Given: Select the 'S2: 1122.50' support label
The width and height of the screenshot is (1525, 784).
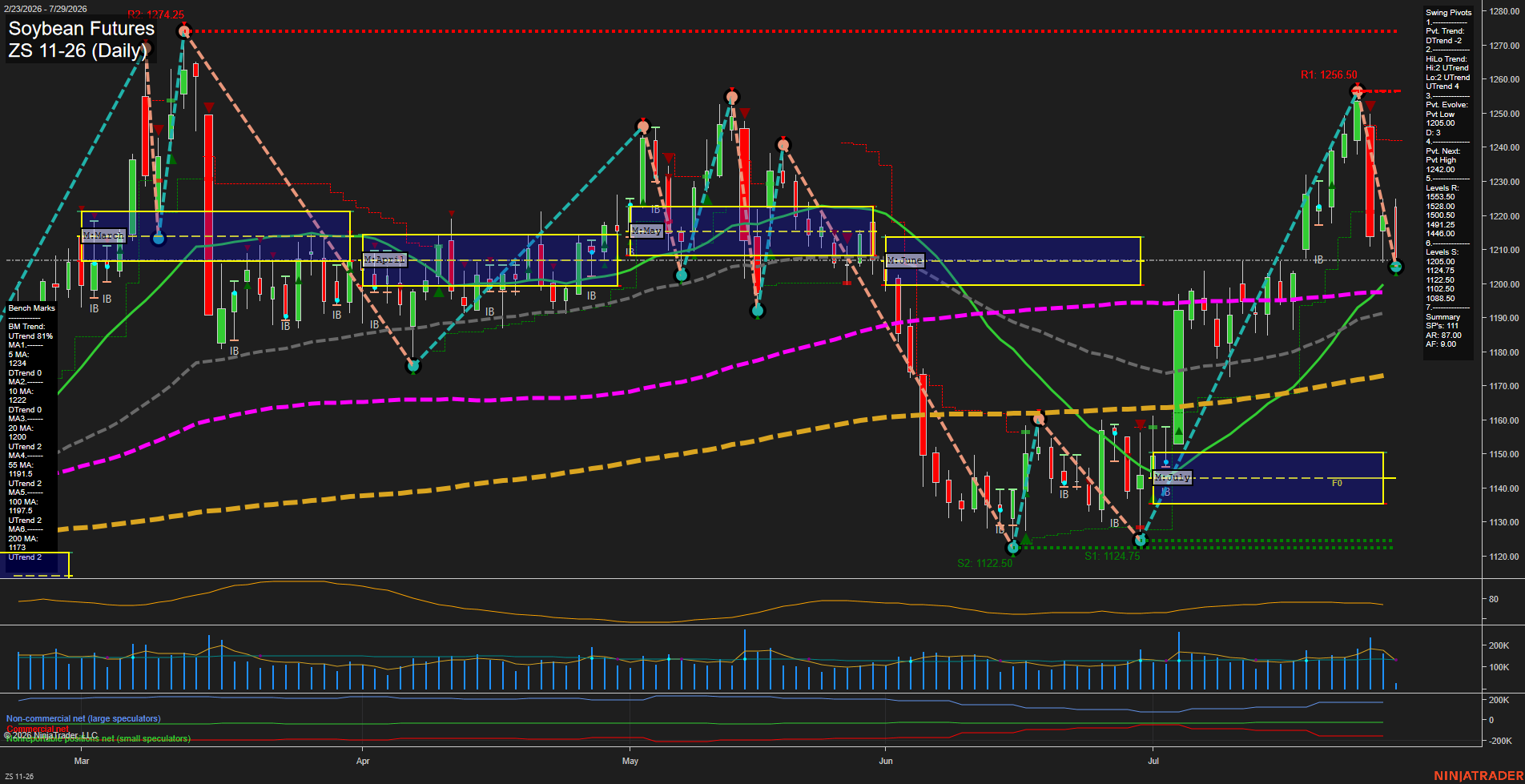Looking at the screenshot, I should click(x=984, y=563).
